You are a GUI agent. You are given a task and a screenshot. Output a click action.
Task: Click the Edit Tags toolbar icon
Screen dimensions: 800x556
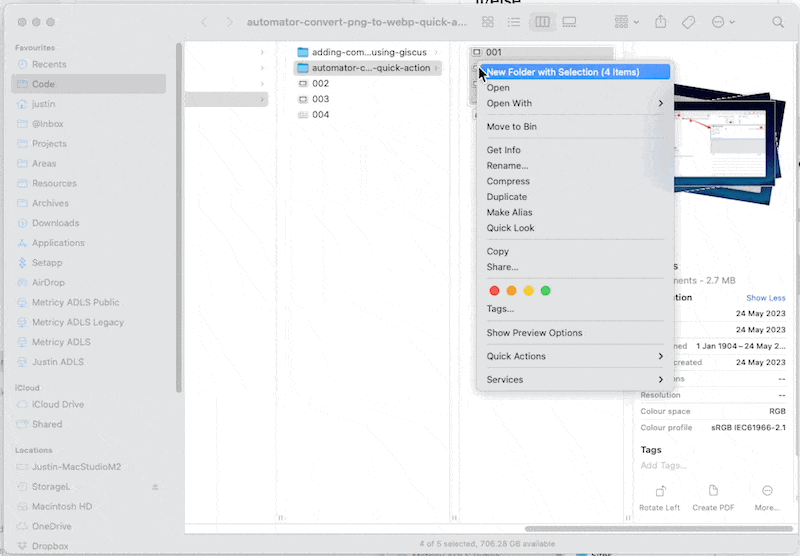688,22
